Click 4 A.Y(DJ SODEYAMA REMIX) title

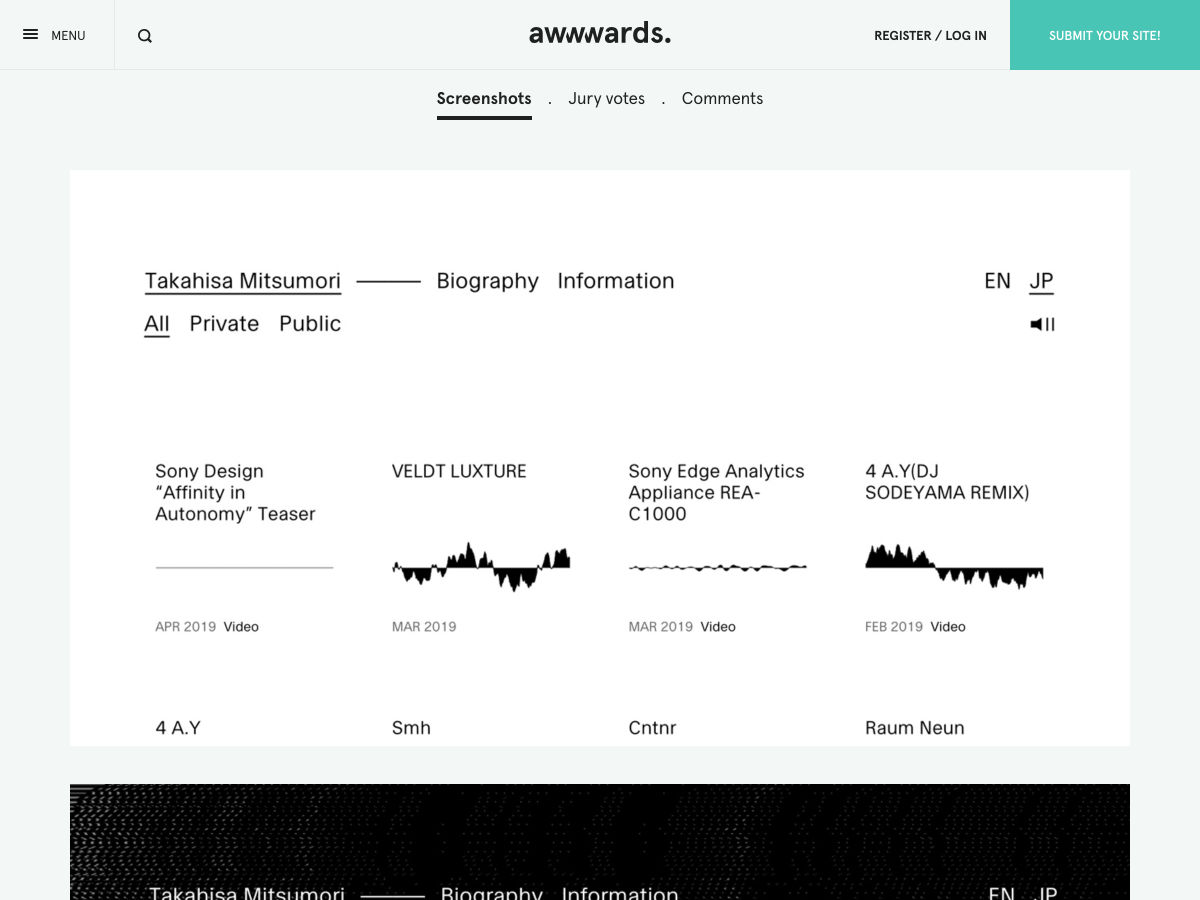click(947, 482)
